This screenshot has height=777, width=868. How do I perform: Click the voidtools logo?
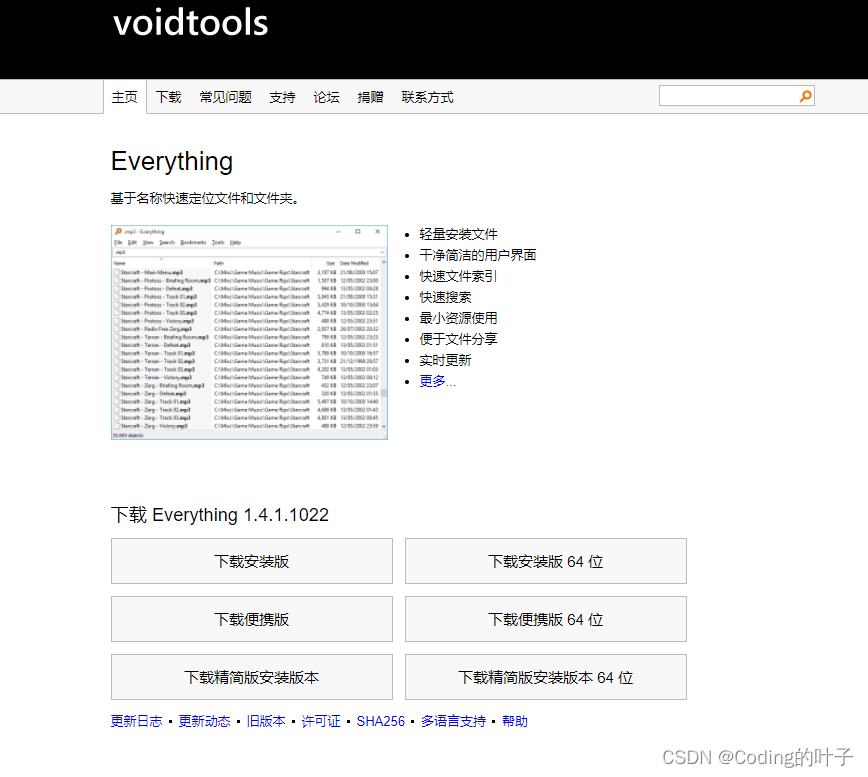[x=190, y=23]
